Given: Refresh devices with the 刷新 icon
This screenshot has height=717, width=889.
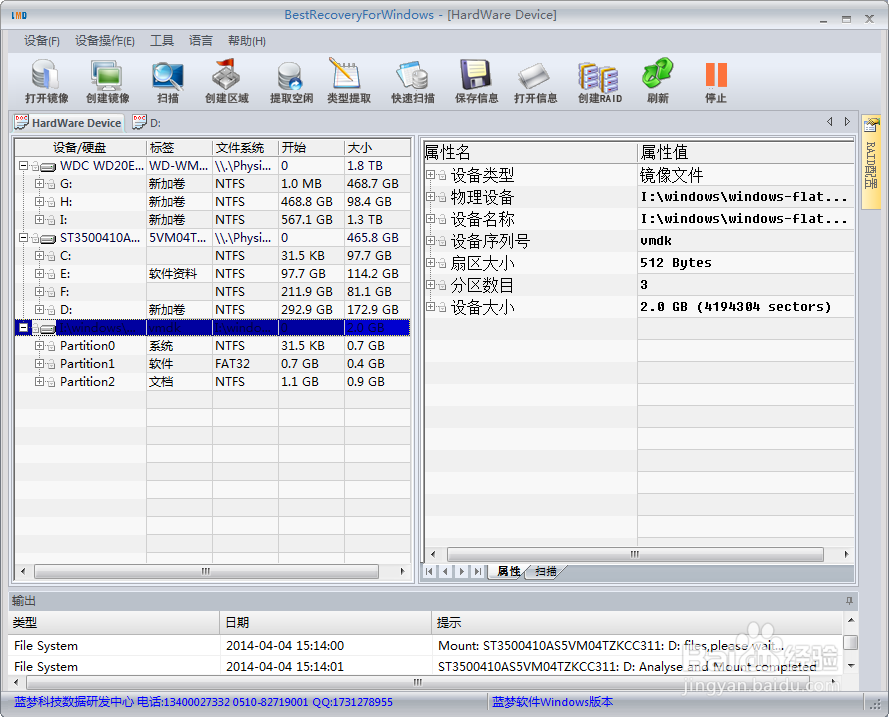Looking at the screenshot, I should click(658, 82).
